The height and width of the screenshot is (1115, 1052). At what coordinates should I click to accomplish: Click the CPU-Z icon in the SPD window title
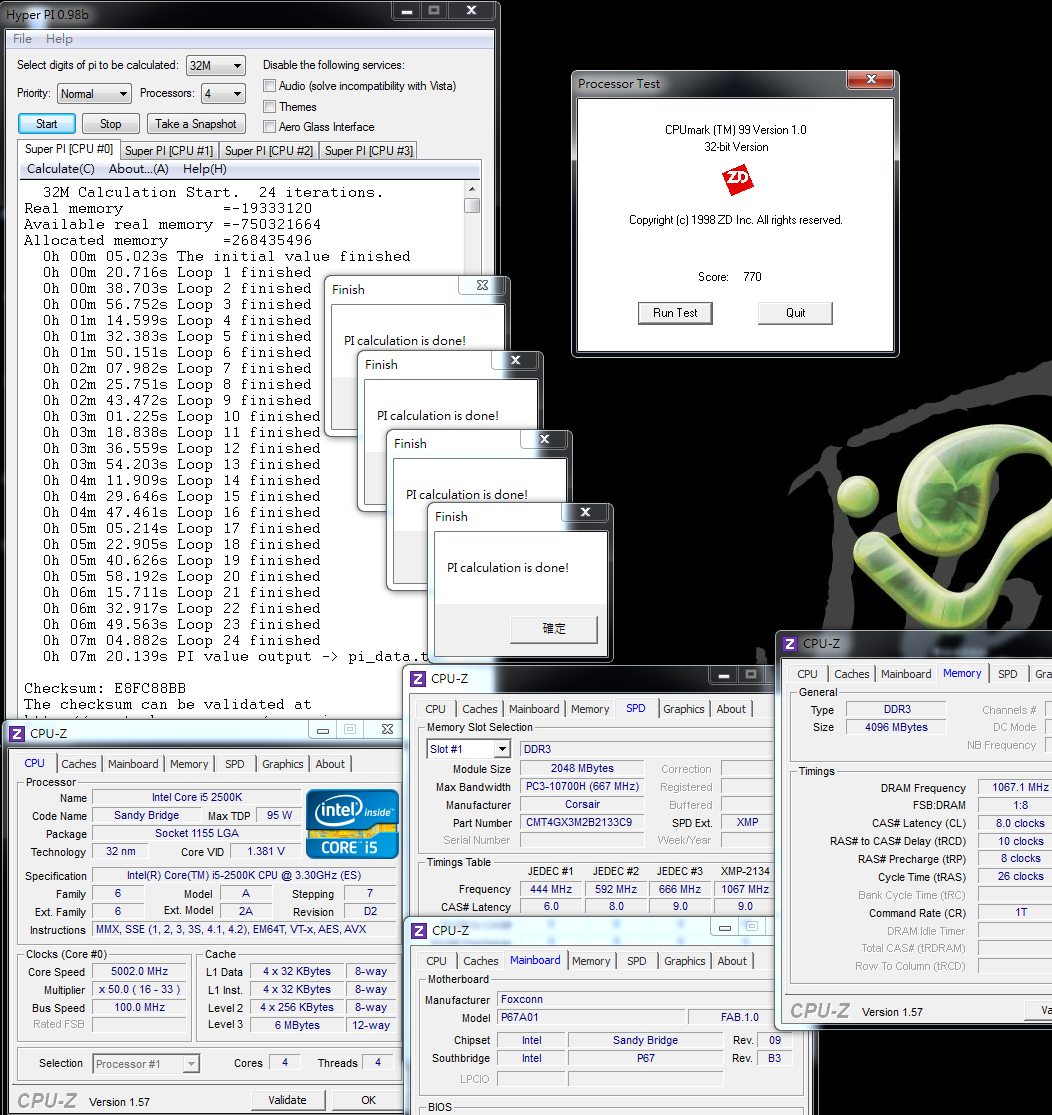(x=418, y=679)
